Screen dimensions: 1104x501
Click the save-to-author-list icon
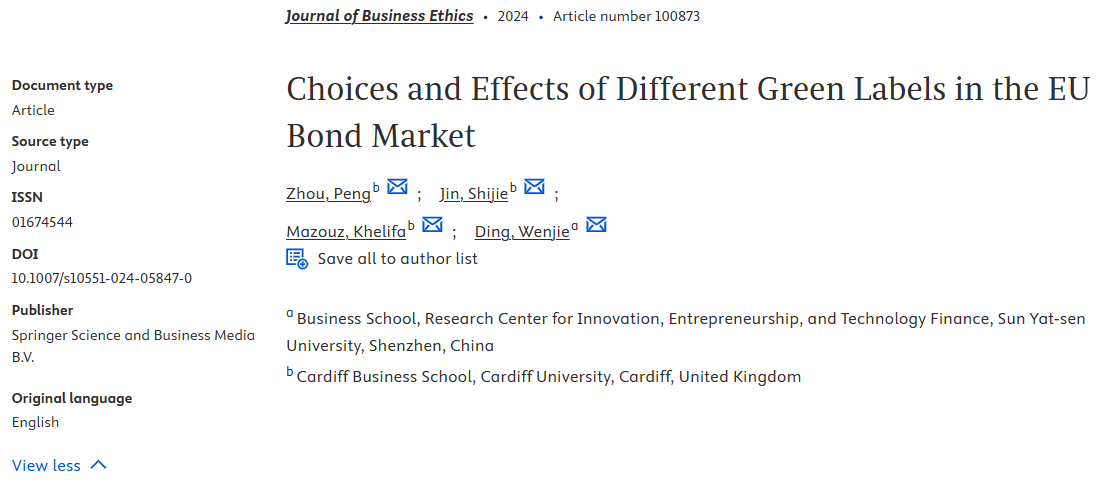tap(297, 258)
